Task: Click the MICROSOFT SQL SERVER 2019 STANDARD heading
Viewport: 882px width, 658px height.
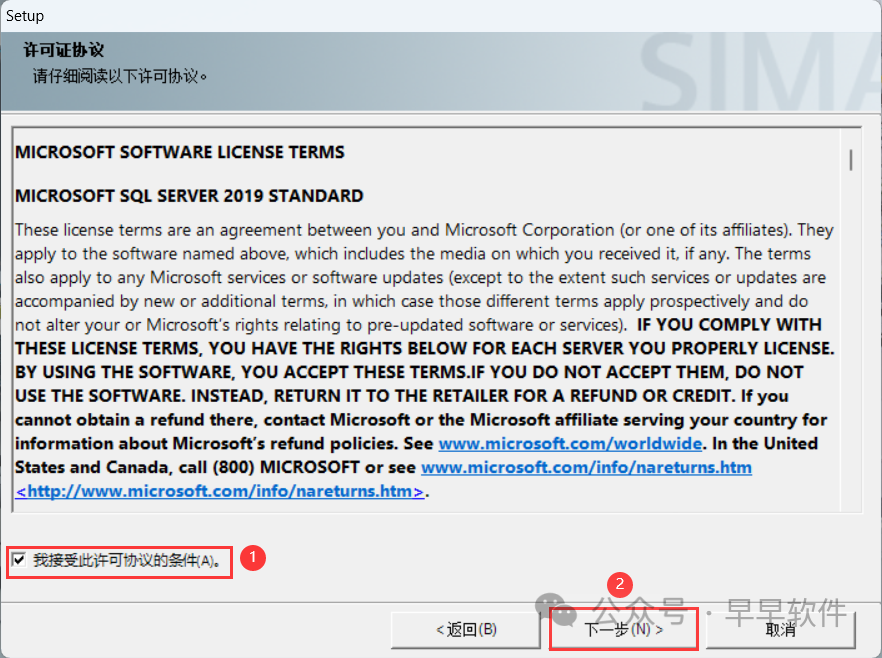Action: [189, 196]
